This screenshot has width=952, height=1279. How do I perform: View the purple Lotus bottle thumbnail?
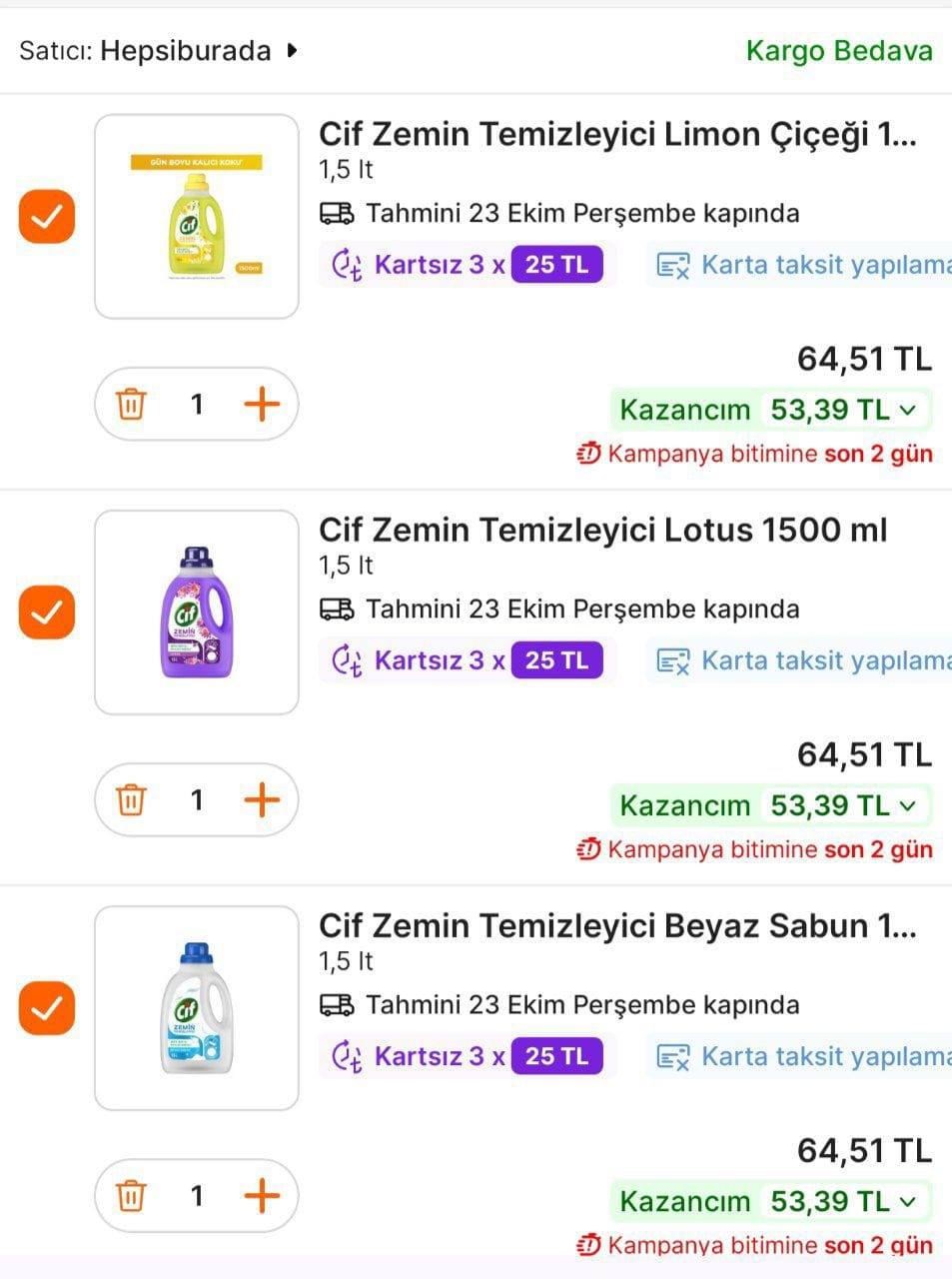click(197, 613)
